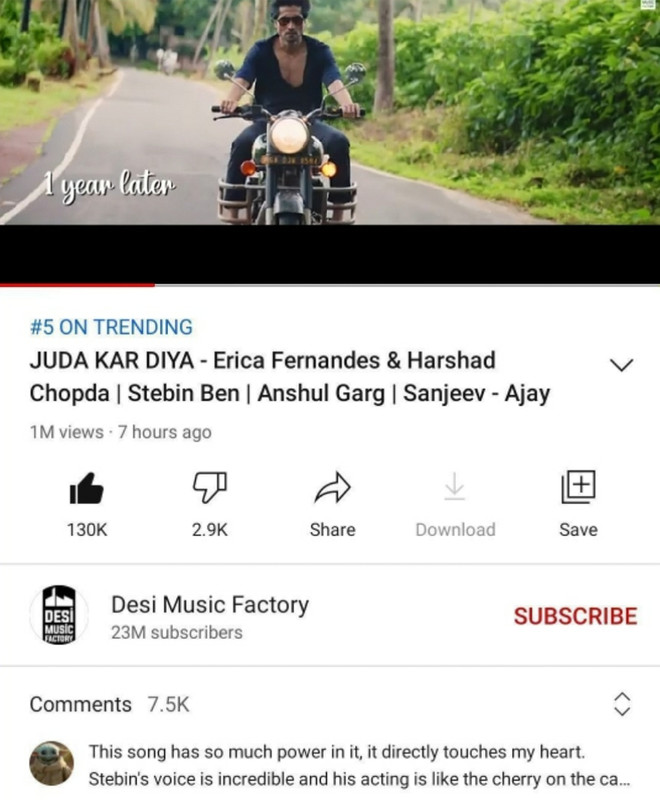The height and width of the screenshot is (800, 660).
Task: Open the Comments 7.5K header
Action: [x=109, y=705]
